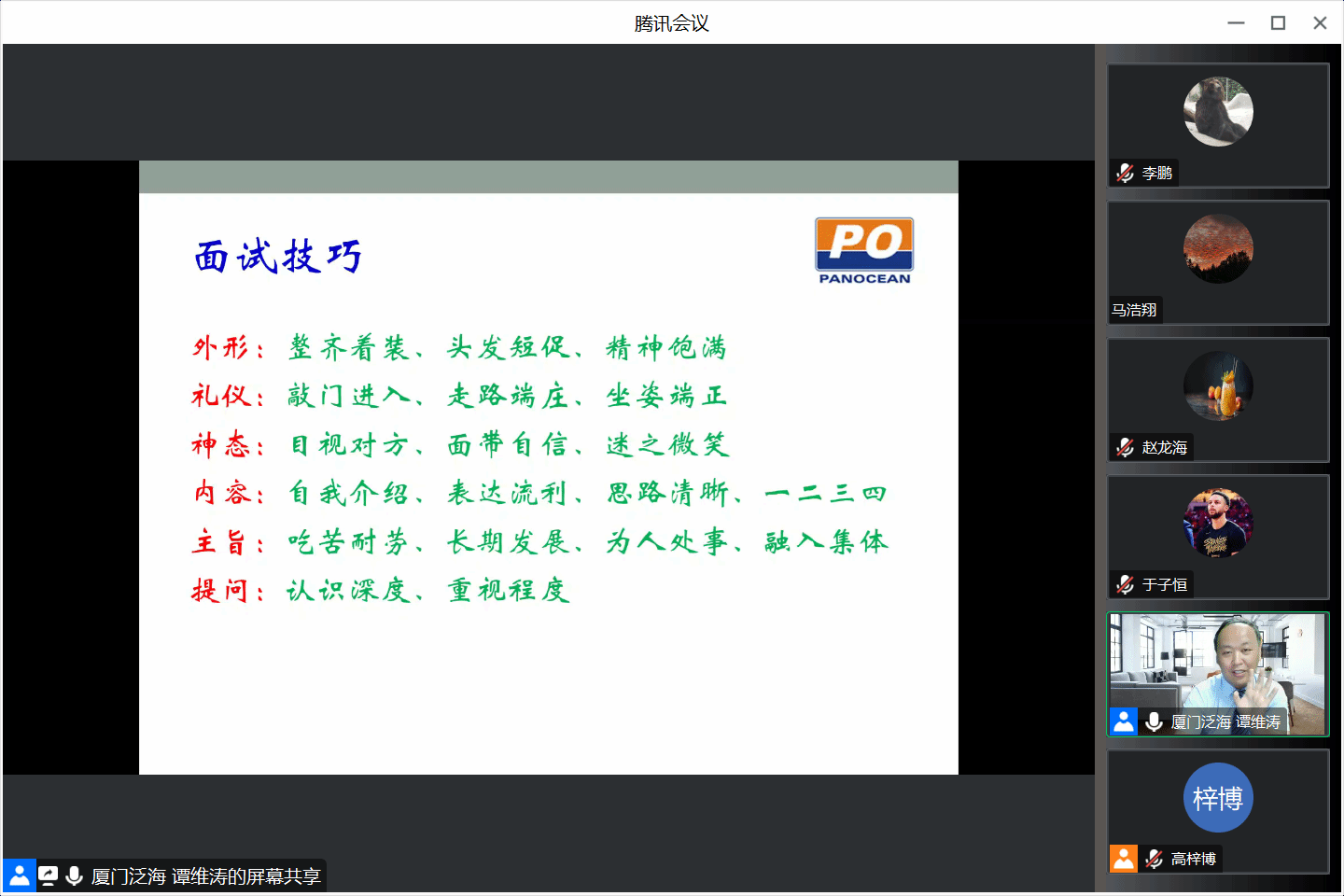Click the PANOCEAN logo on the slide
The image size is (1344, 896).
tap(864, 250)
